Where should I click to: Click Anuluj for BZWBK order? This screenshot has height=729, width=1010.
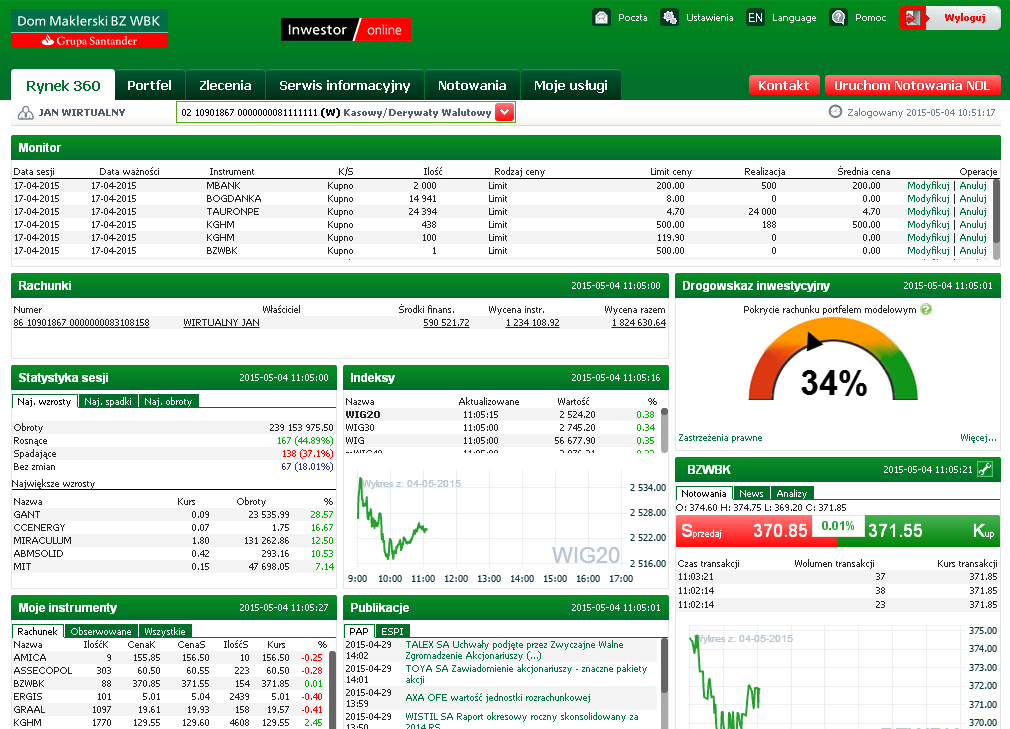click(973, 251)
